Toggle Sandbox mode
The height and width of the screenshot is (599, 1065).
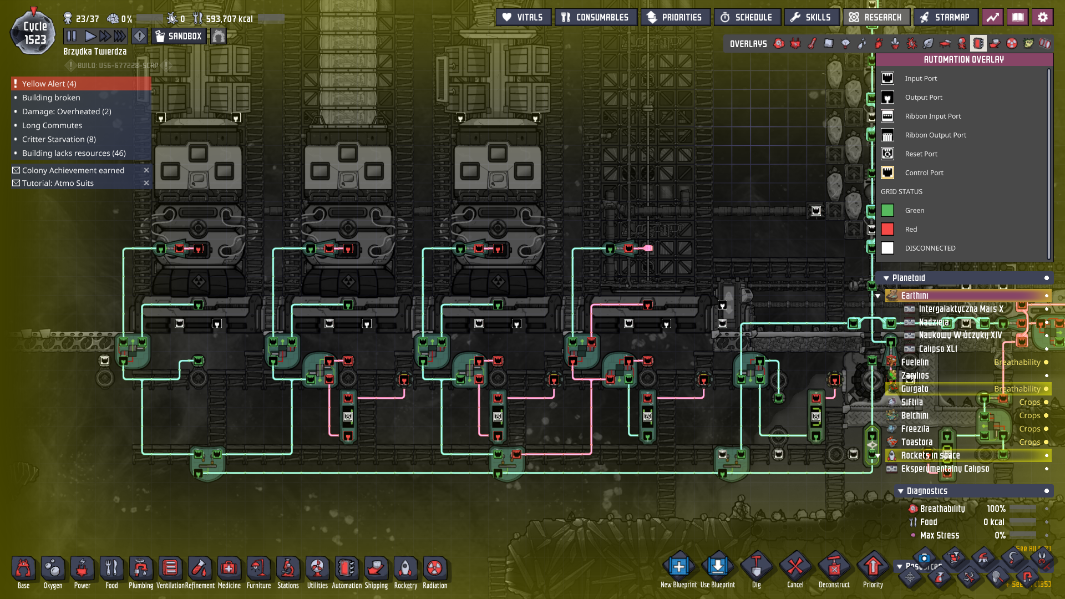[x=179, y=36]
